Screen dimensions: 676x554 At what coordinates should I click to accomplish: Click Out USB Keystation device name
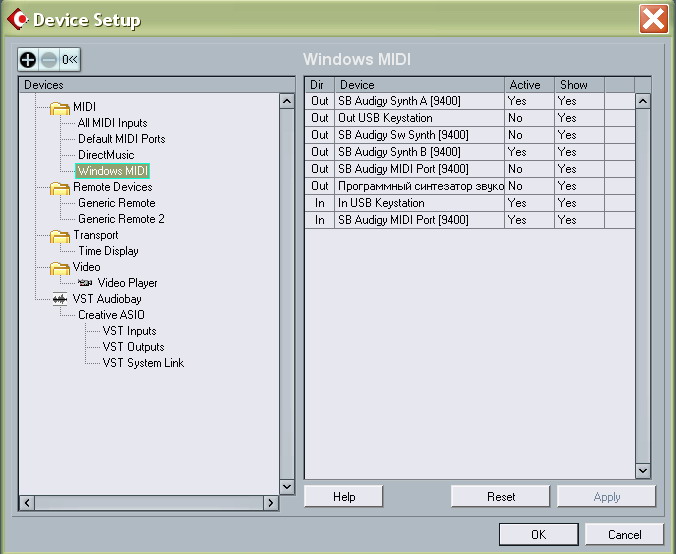(x=385, y=118)
